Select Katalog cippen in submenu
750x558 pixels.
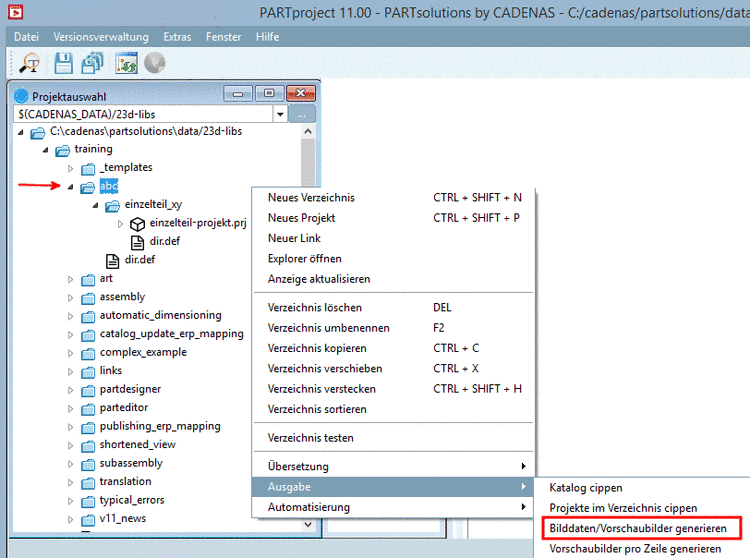(642, 488)
